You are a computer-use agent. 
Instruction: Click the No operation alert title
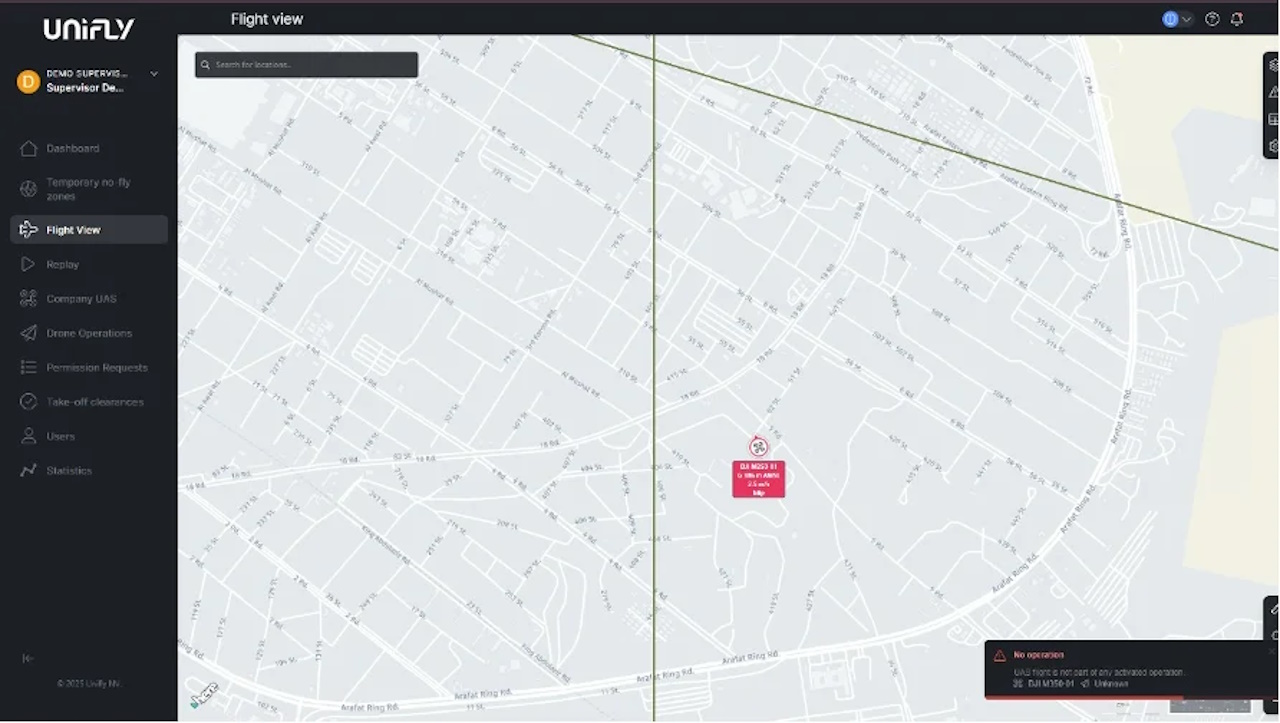[1038, 655]
